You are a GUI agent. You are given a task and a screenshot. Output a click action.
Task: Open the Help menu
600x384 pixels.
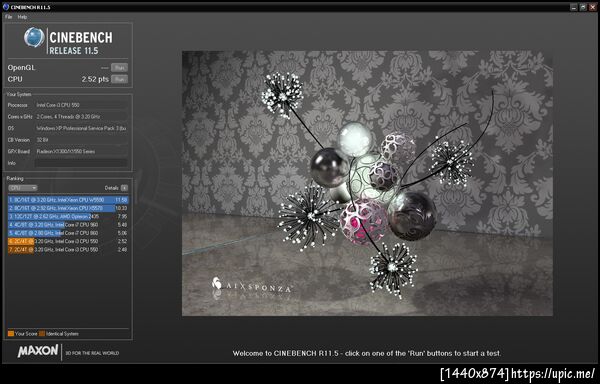22,17
